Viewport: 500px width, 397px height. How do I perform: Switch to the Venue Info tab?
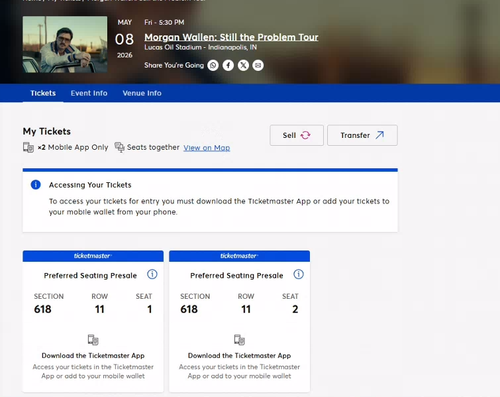[x=142, y=93]
